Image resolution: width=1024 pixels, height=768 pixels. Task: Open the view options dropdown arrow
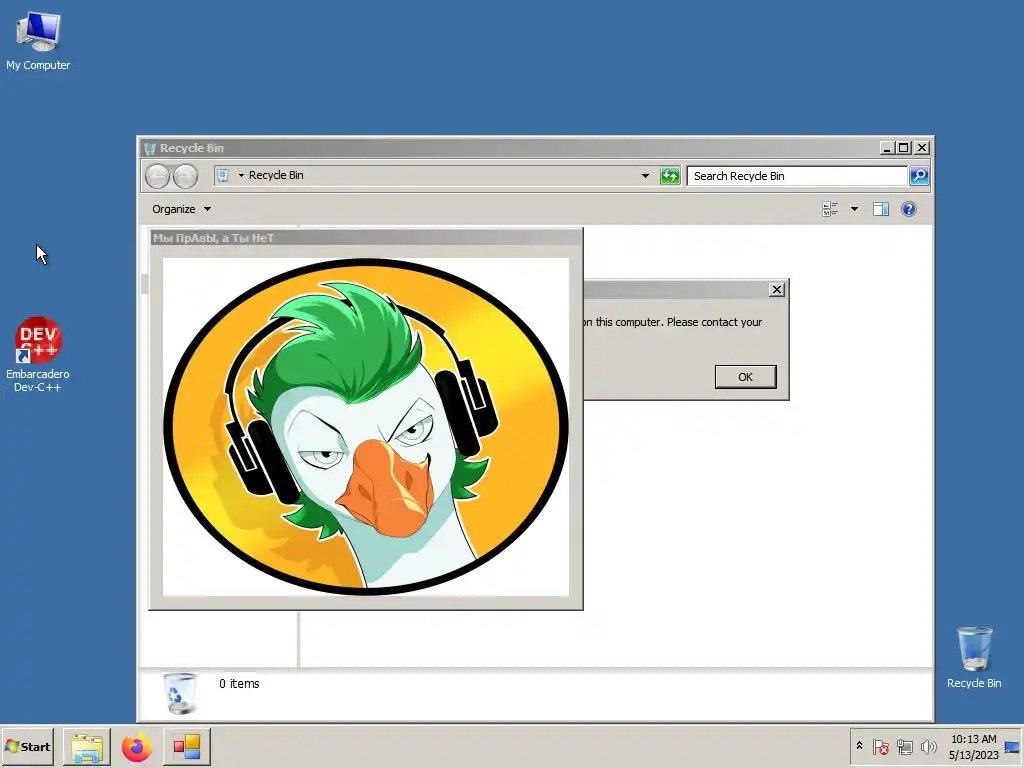(854, 209)
